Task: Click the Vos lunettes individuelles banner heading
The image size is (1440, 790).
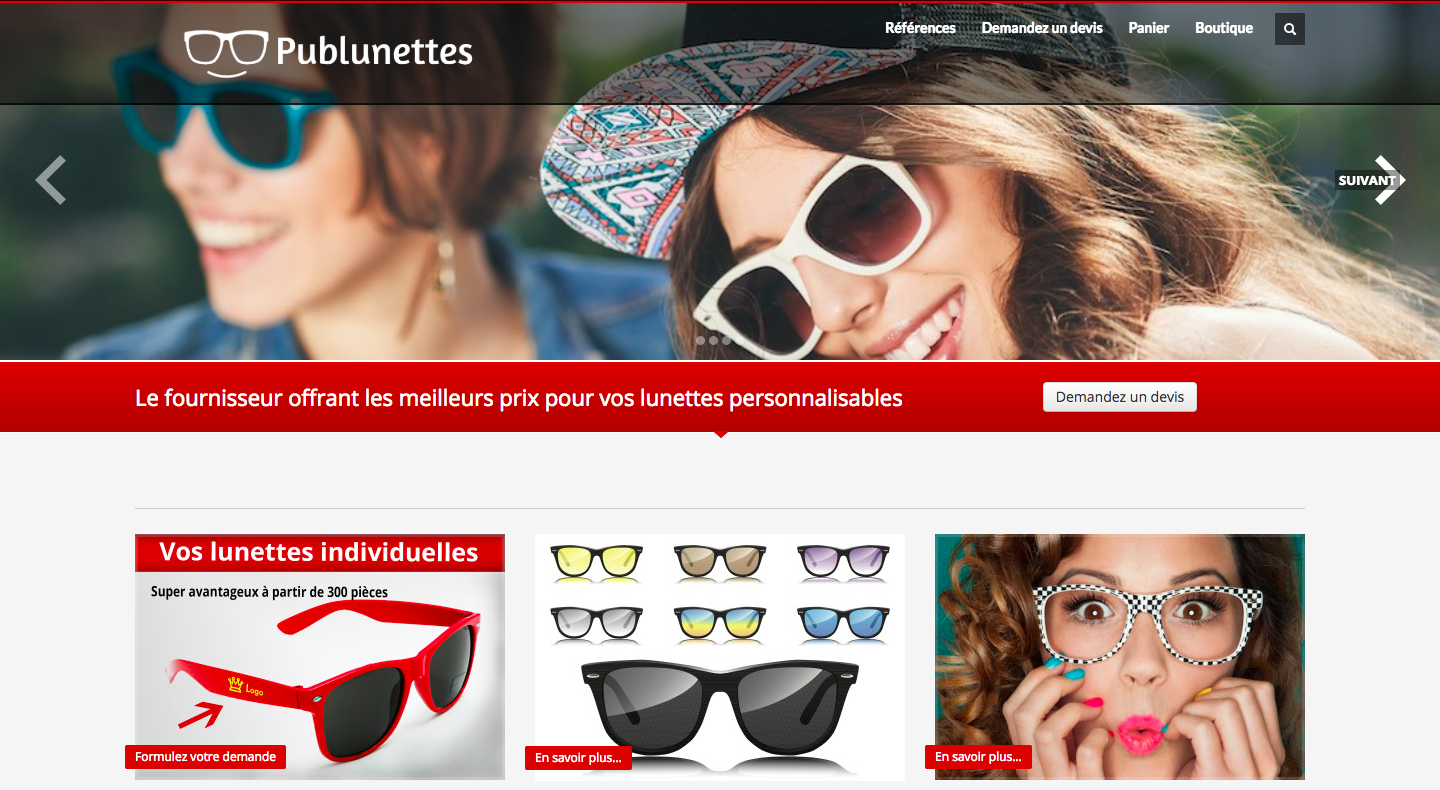Action: (319, 552)
